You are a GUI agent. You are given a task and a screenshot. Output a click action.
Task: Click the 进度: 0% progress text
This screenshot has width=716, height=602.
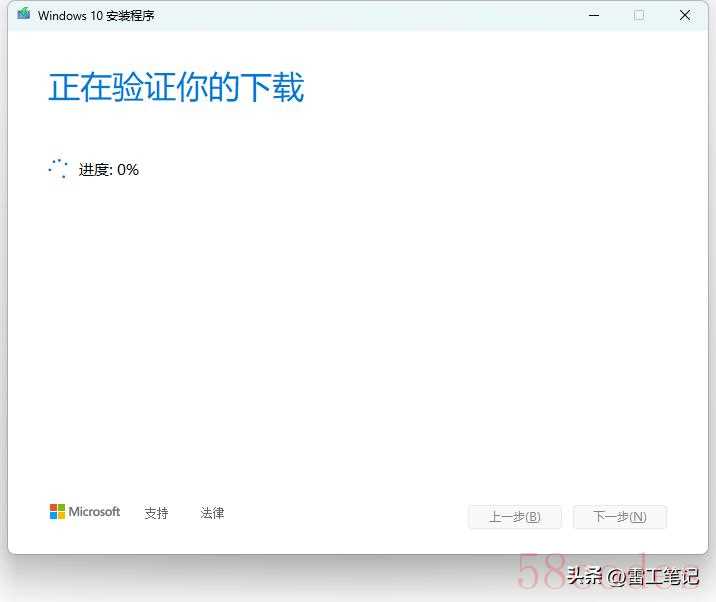[x=109, y=170]
